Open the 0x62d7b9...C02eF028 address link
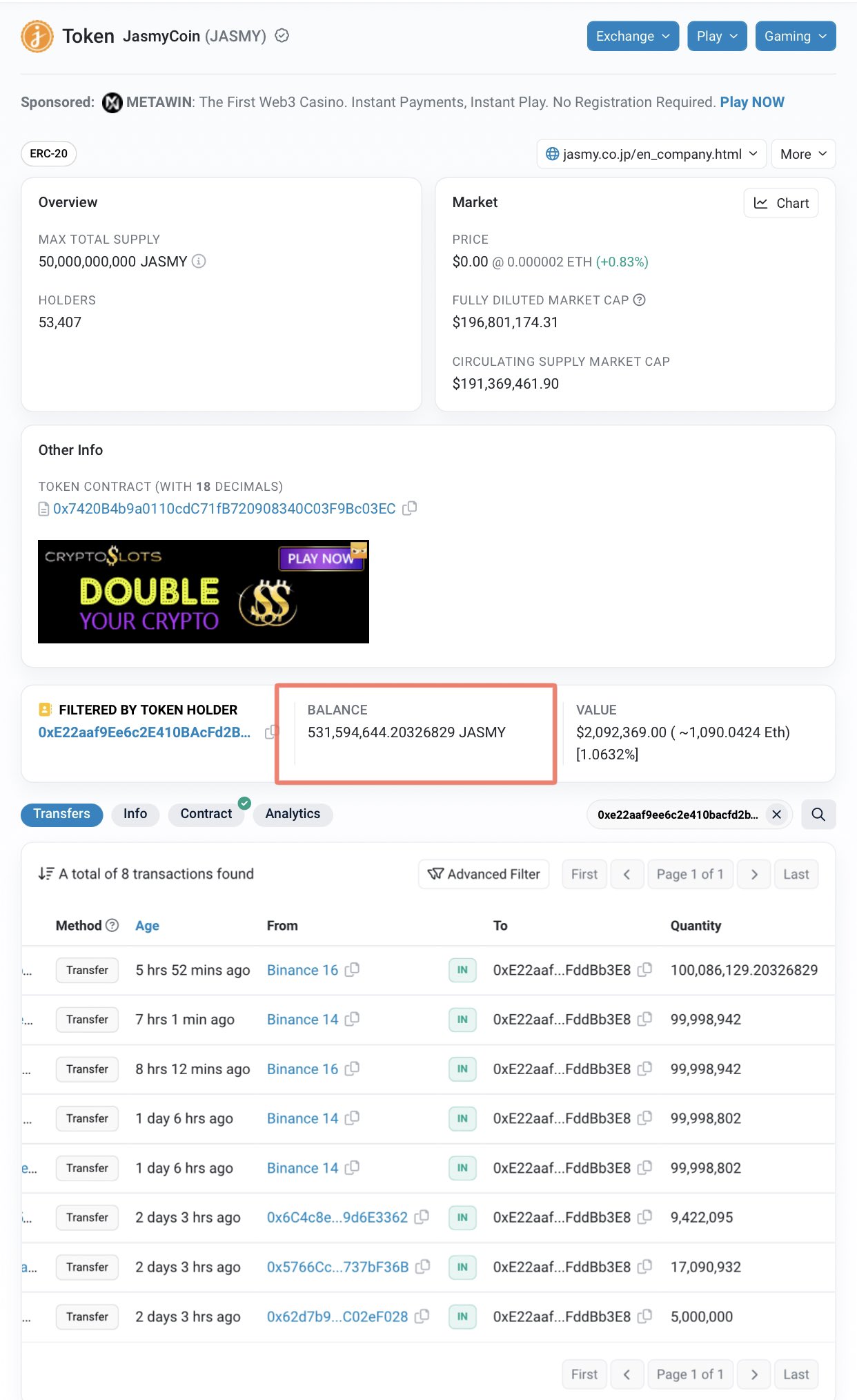 click(x=337, y=1317)
